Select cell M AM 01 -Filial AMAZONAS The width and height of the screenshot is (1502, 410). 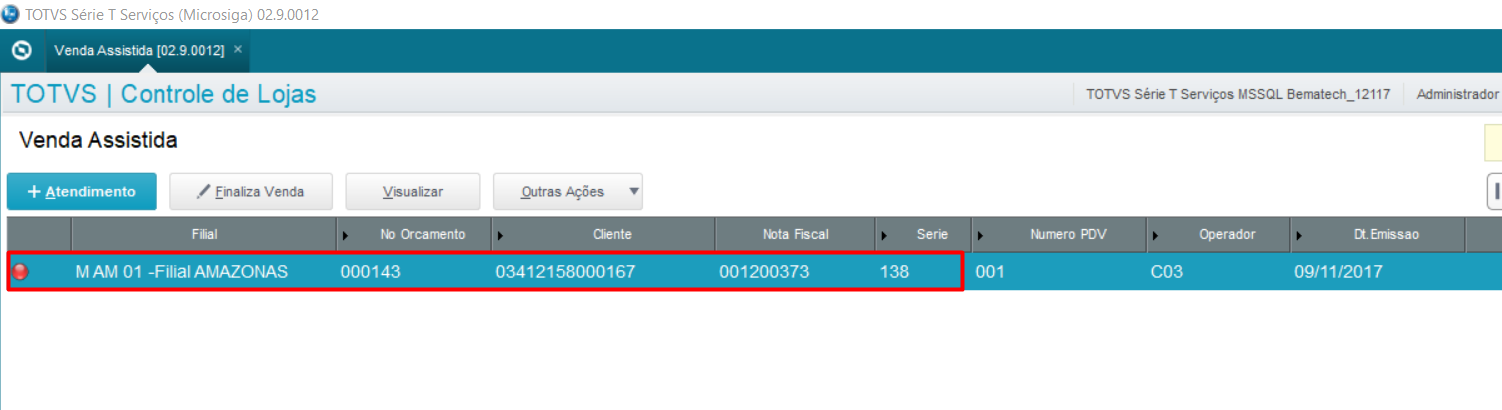click(x=204, y=271)
